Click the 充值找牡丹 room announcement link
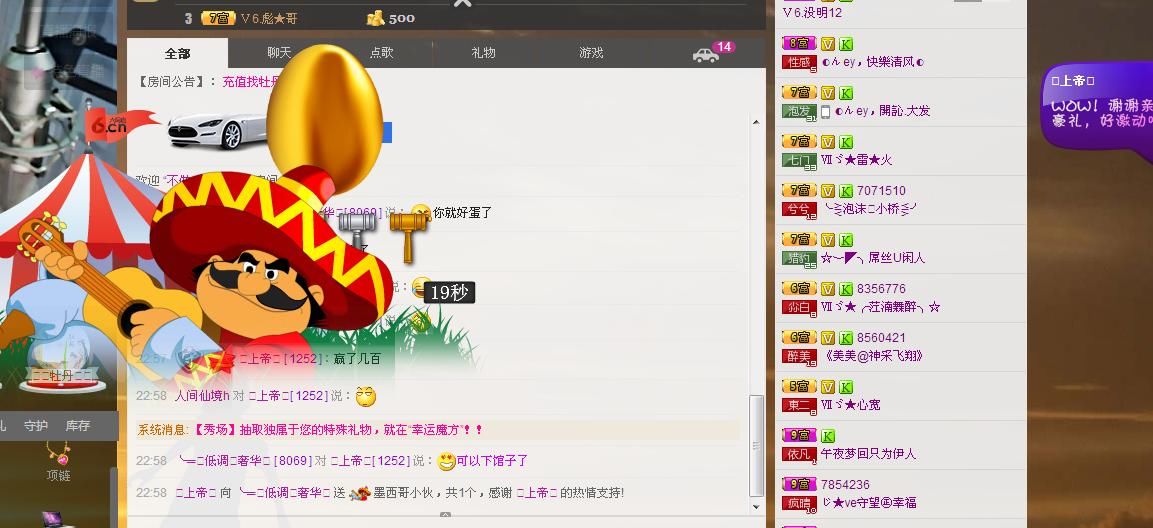The image size is (1153, 528). pos(250,82)
